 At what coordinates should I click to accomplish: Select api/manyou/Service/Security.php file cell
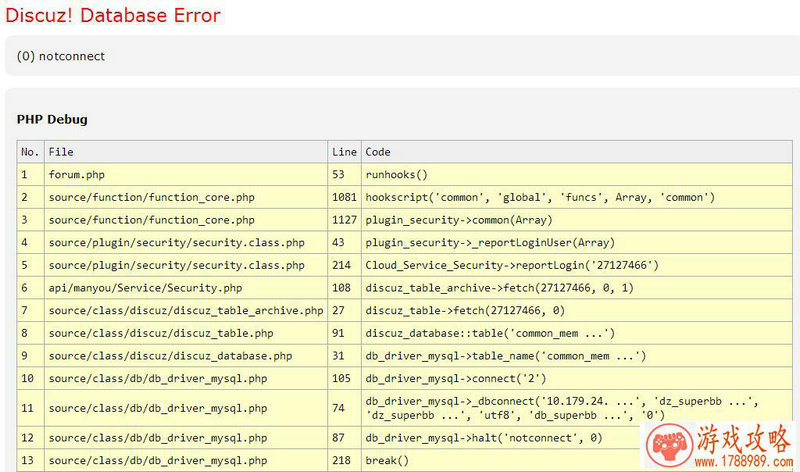145,288
